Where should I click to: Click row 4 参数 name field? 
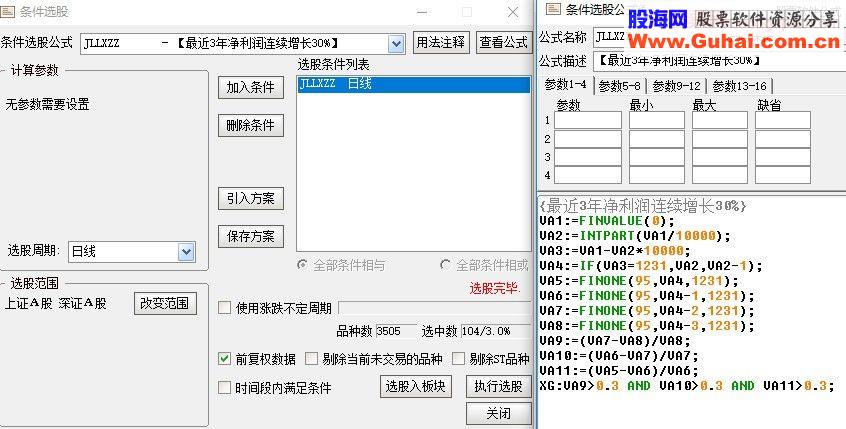(x=588, y=175)
